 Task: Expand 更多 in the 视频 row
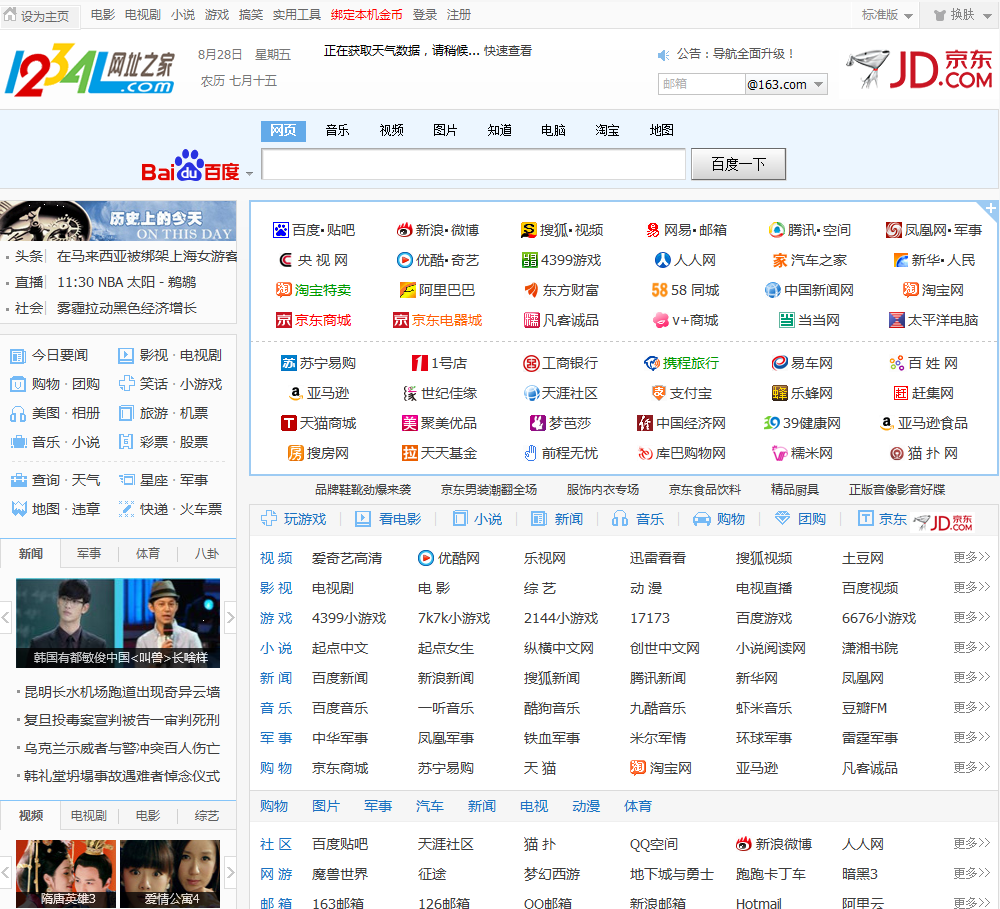(972, 558)
